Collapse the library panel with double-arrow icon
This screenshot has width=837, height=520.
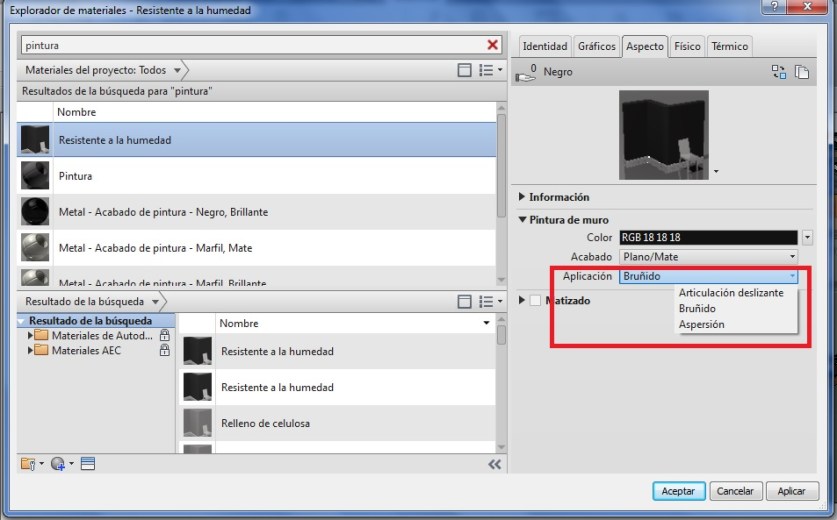pyautogui.click(x=494, y=464)
